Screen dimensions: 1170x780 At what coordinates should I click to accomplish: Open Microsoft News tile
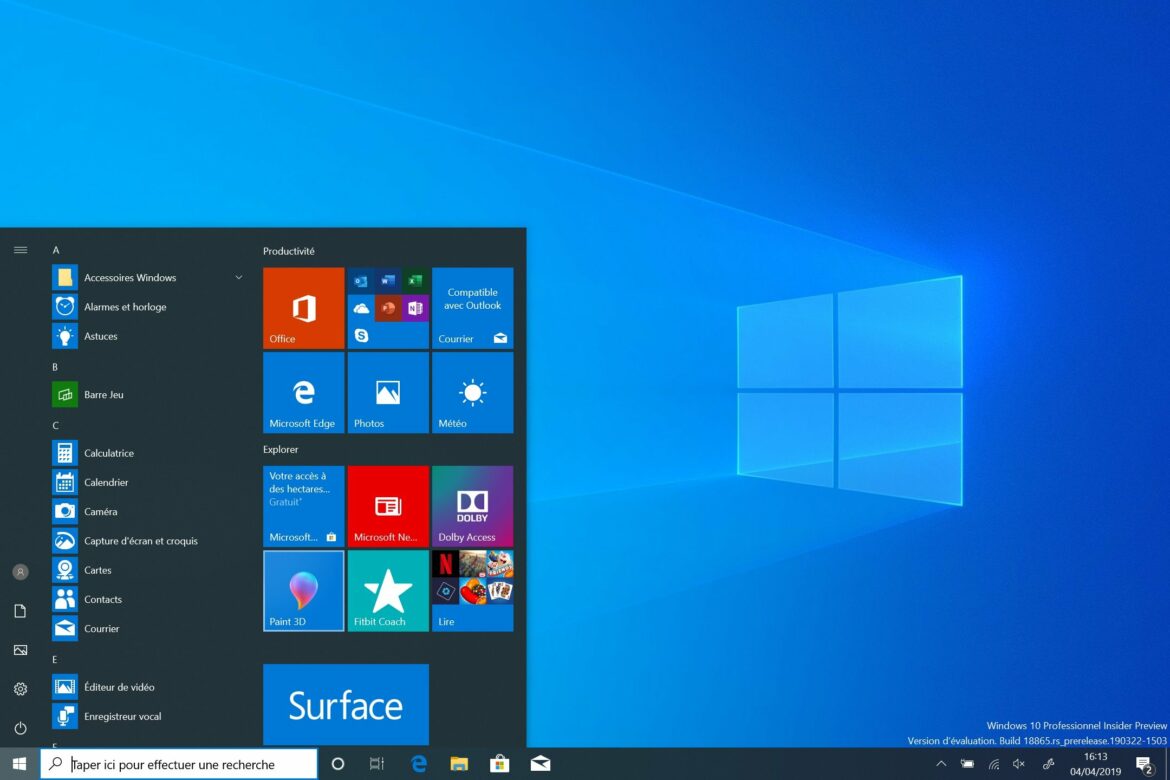[x=388, y=506]
